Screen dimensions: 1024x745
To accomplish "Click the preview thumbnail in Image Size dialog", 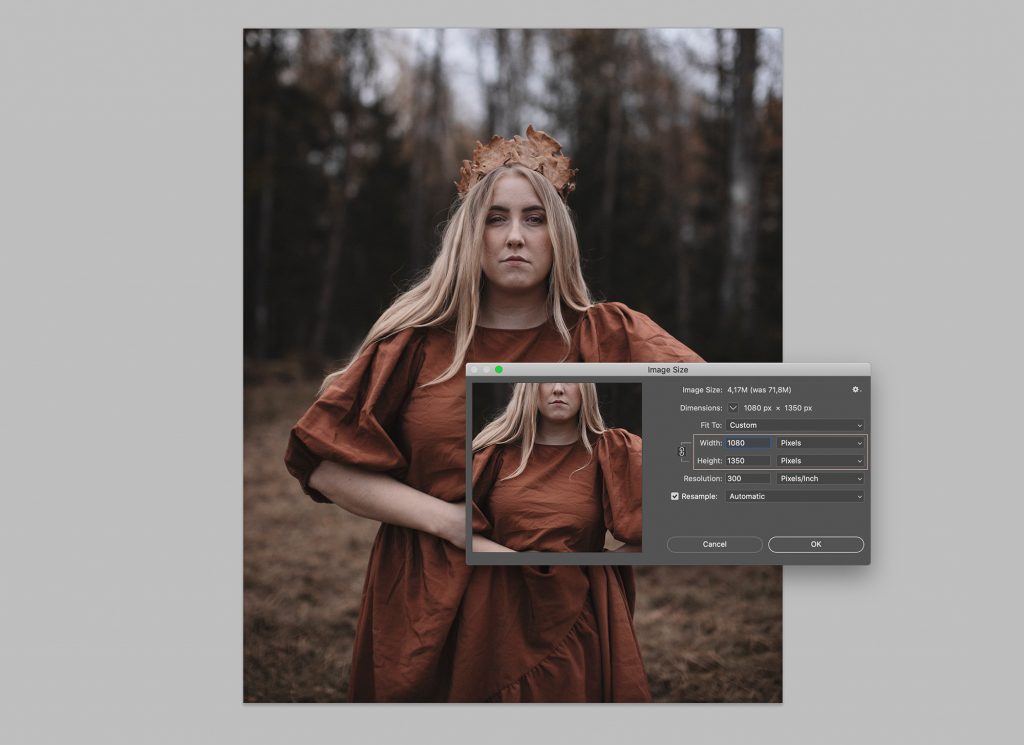I will click(557, 468).
